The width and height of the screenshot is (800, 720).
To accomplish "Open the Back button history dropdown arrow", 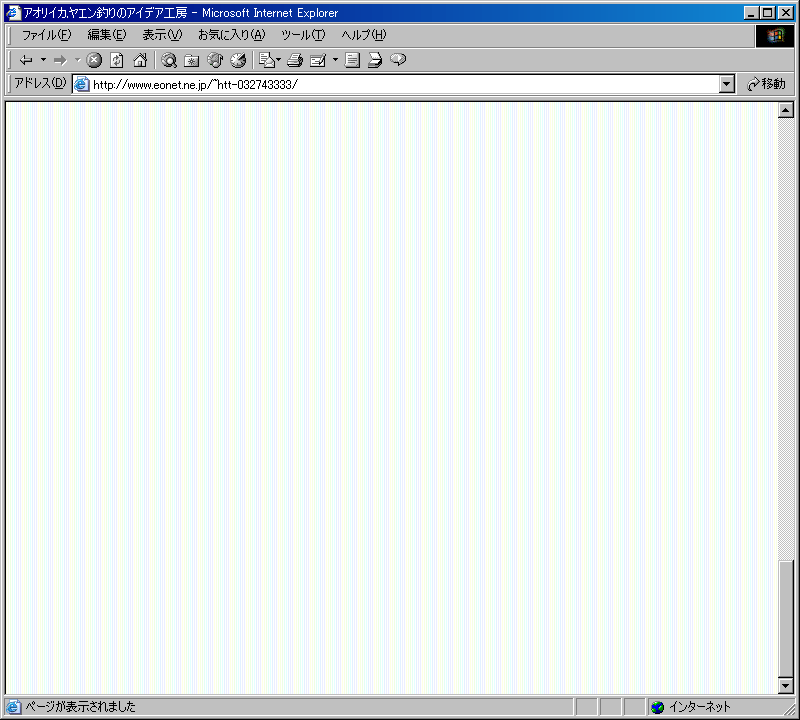I will (x=43, y=60).
